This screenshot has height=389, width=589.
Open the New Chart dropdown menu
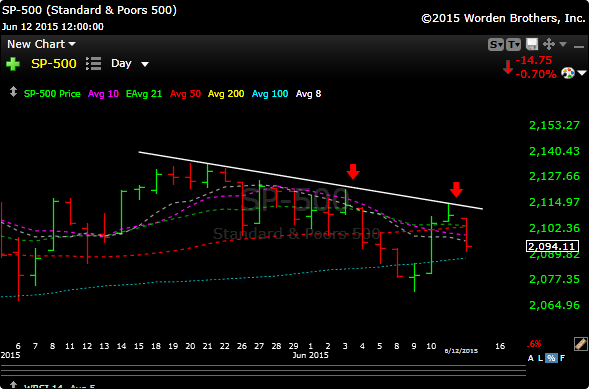pos(41,44)
